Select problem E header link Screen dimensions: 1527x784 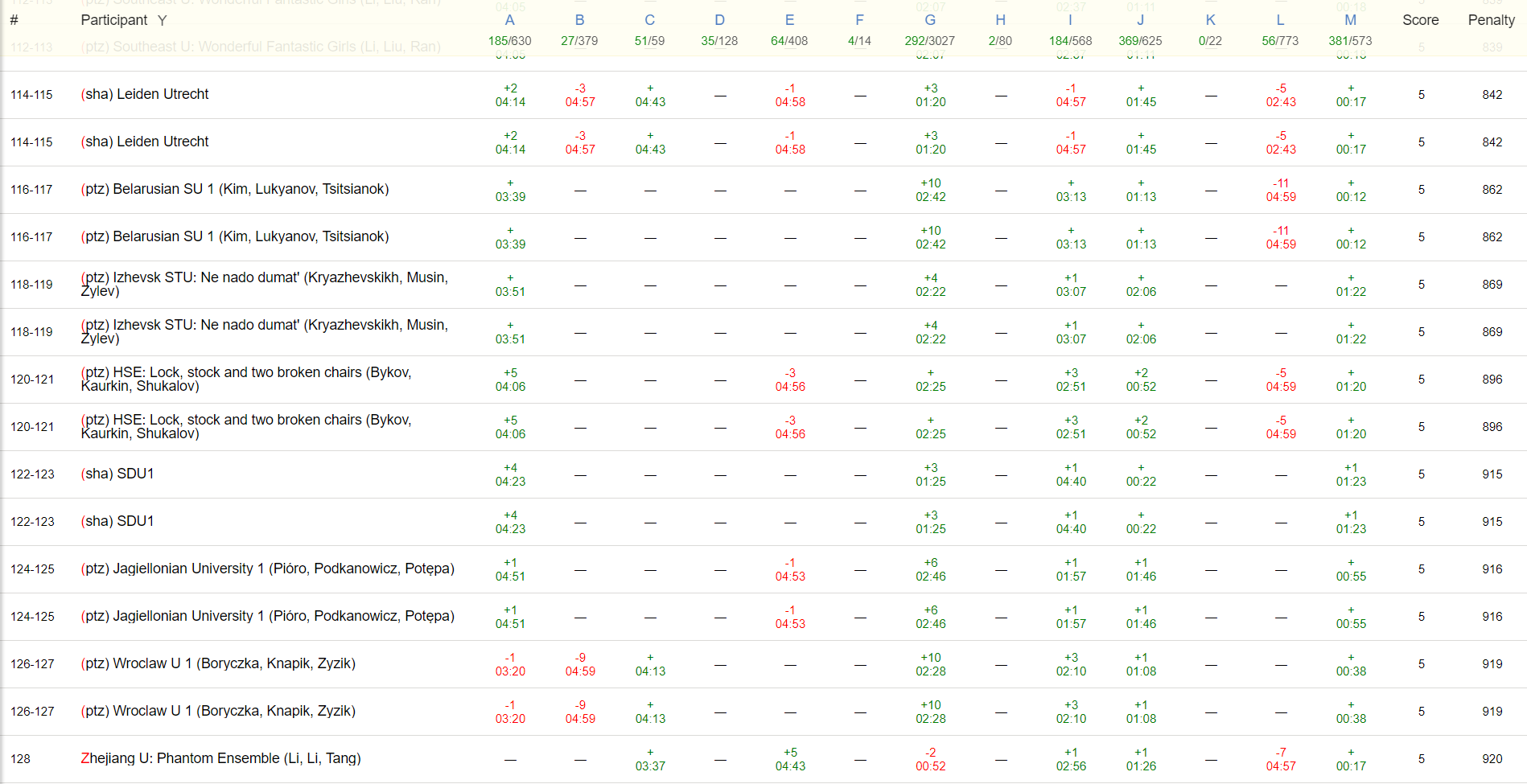(789, 21)
